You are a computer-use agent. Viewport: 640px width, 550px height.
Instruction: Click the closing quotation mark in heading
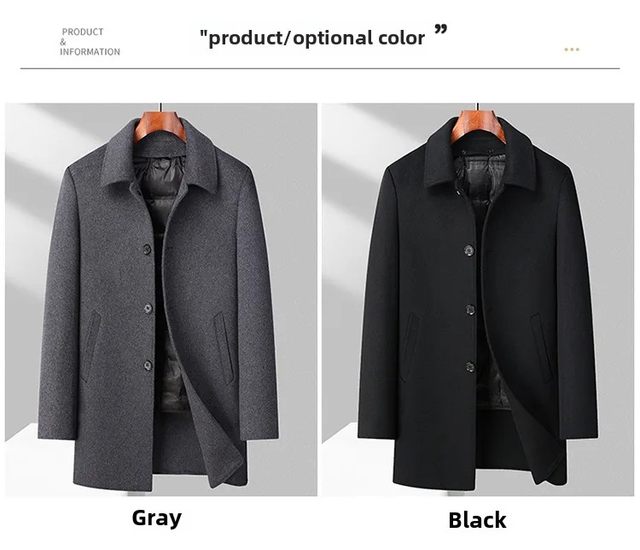point(441,29)
